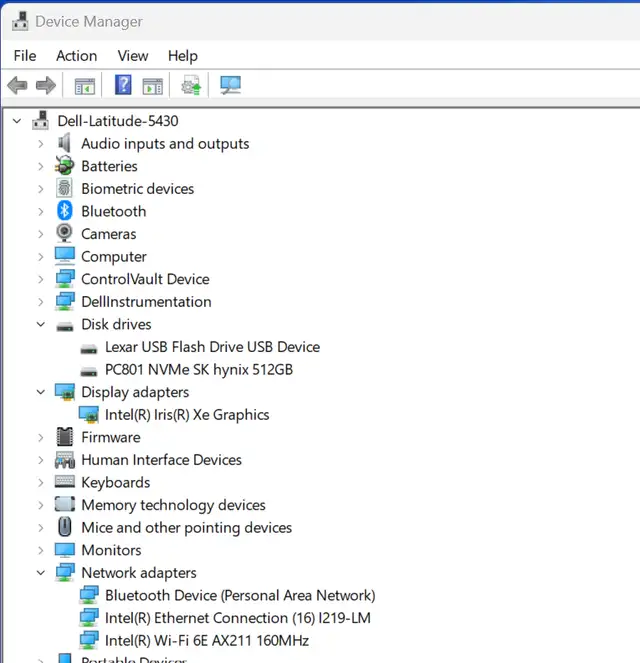Open the Help question-mark toolbar icon
This screenshot has height=663, width=640.
(123, 85)
